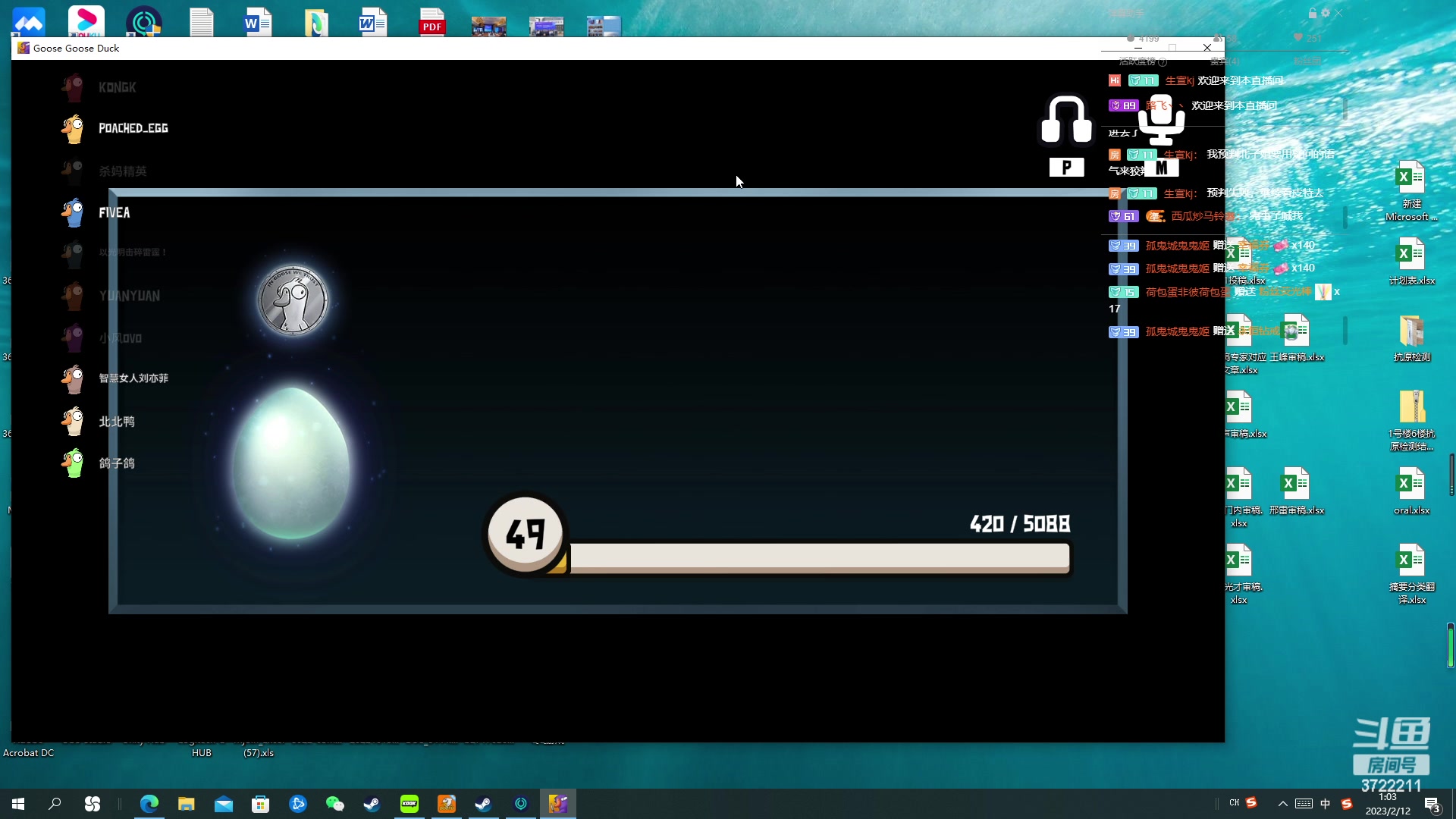Image resolution: width=1456 pixels, height=819 pixels.
Task: Open 计划表.xlsx on the desktop
Action: pos(1411,261)
